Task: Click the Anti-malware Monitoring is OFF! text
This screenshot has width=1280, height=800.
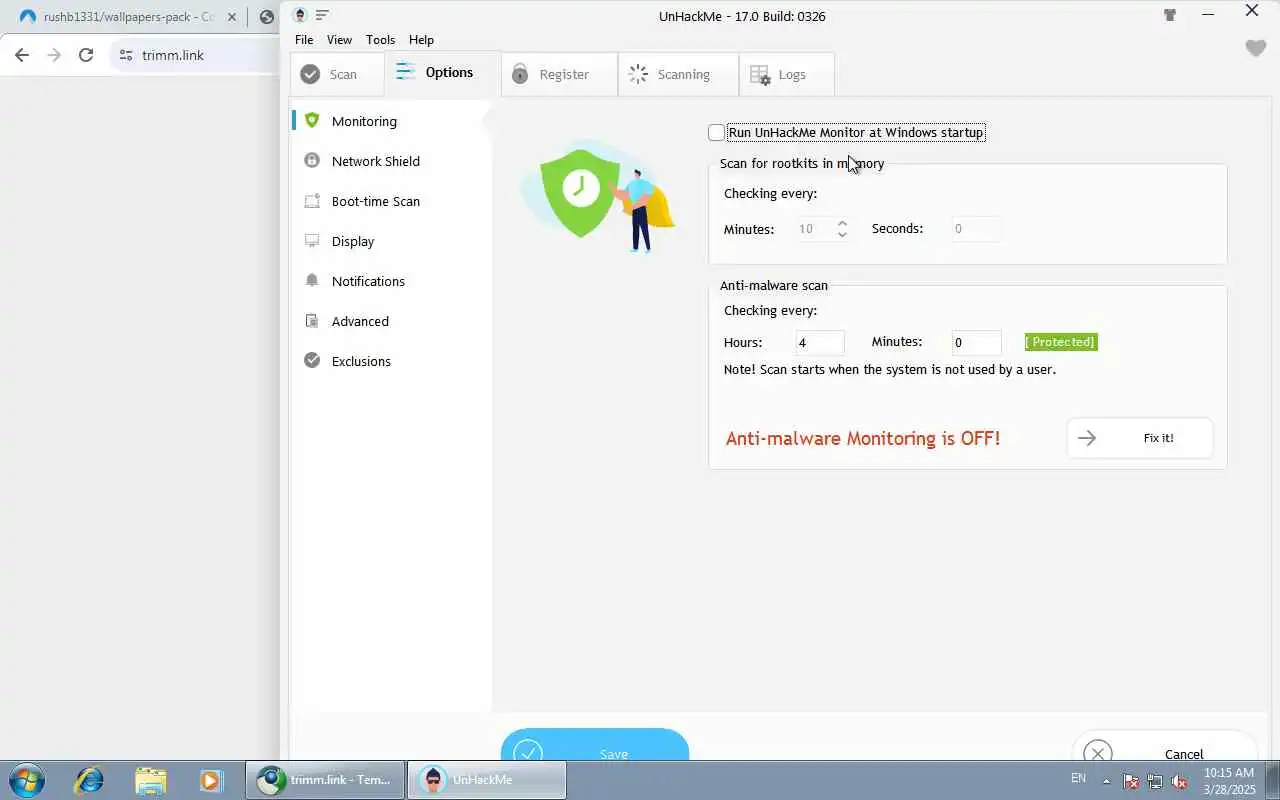Action: pyautogui.click(x=862, y=438)
